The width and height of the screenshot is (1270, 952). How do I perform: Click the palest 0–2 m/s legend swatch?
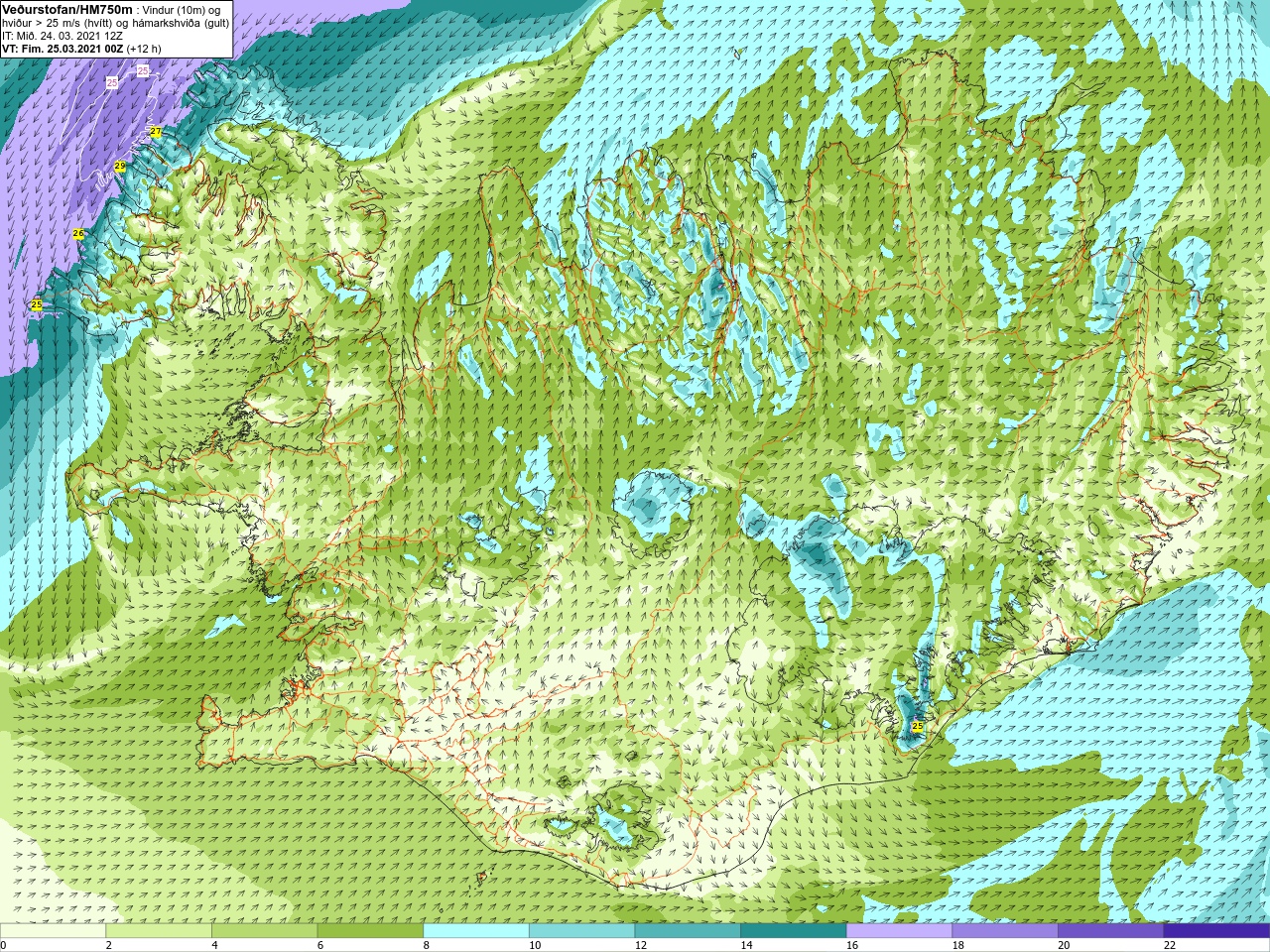click(53, 931)
